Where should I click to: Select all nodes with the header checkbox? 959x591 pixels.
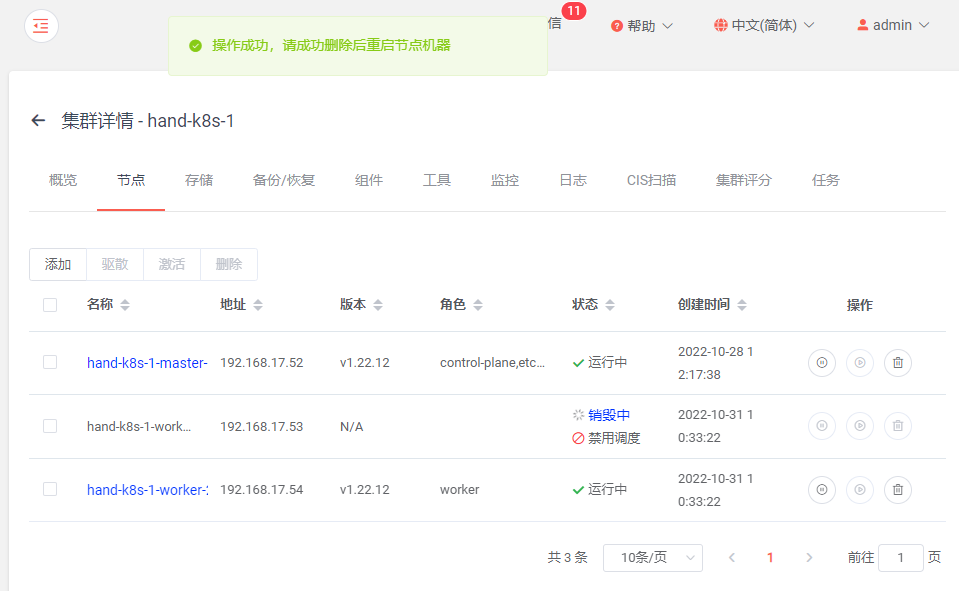(50, 305)
